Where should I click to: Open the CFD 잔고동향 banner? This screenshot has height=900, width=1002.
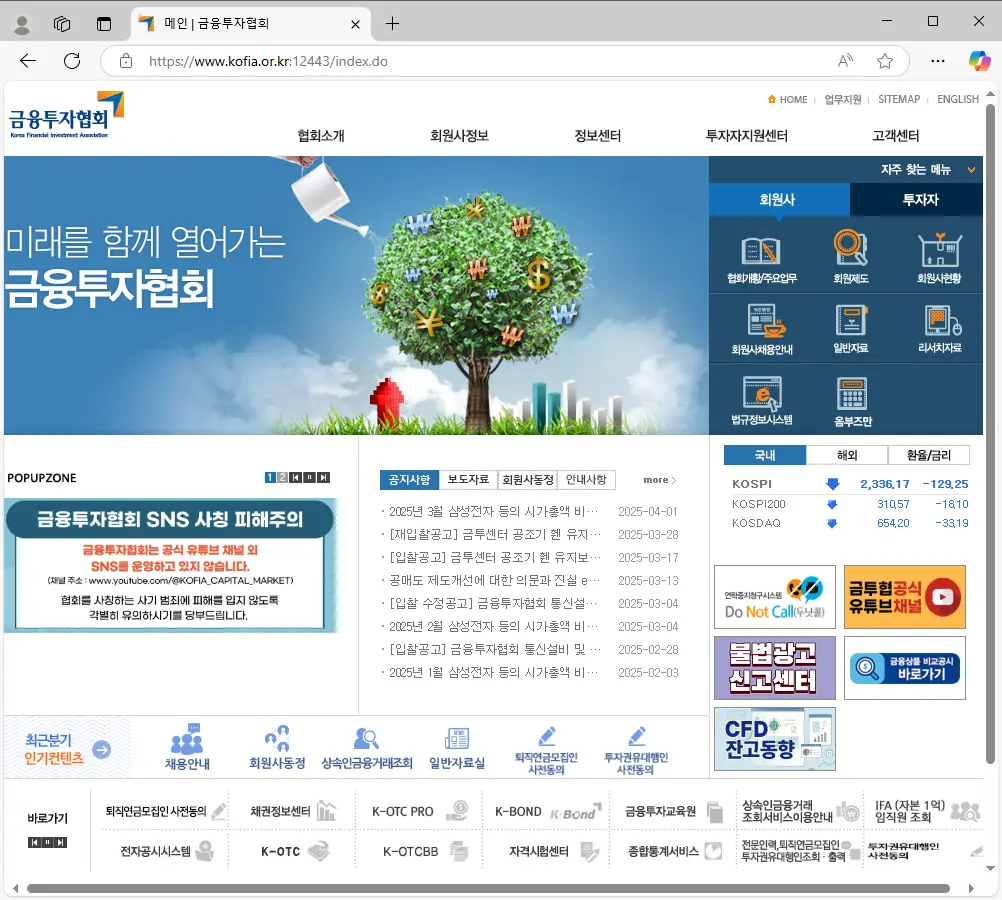(775, 739)
